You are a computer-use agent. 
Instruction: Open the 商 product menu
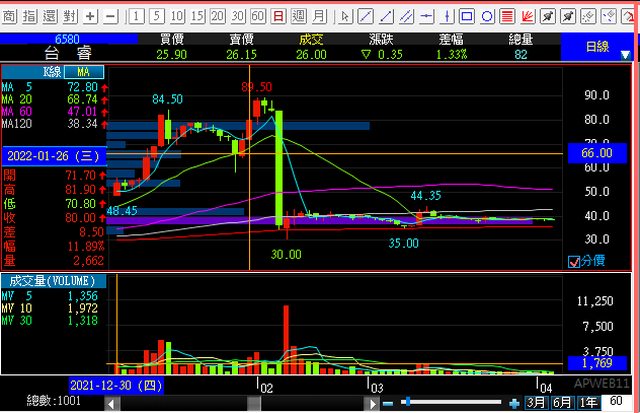(x=10, y=17)
